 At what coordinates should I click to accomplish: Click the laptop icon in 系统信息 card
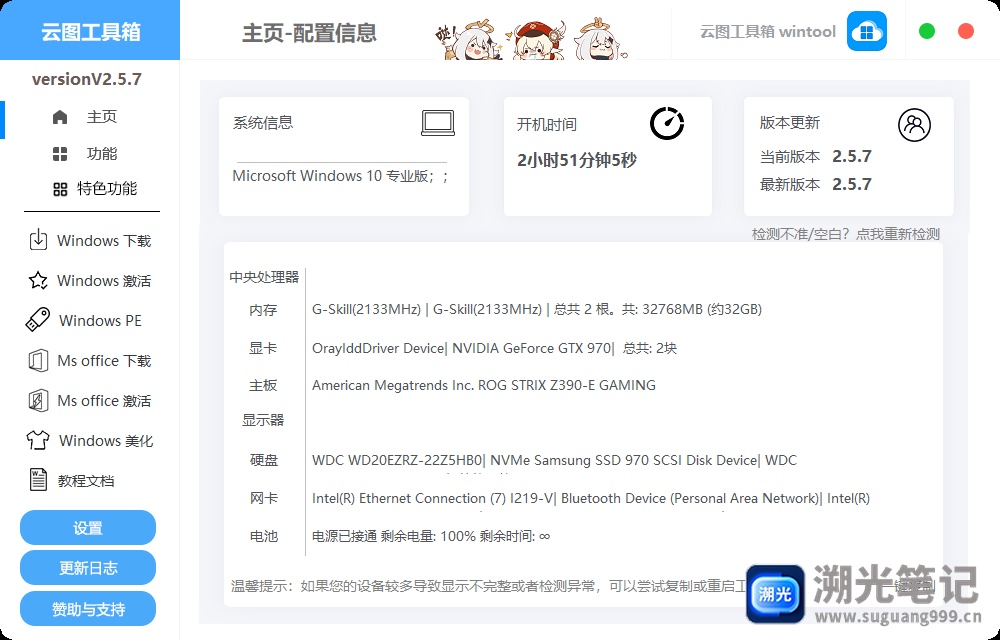[x=438, y=123]
